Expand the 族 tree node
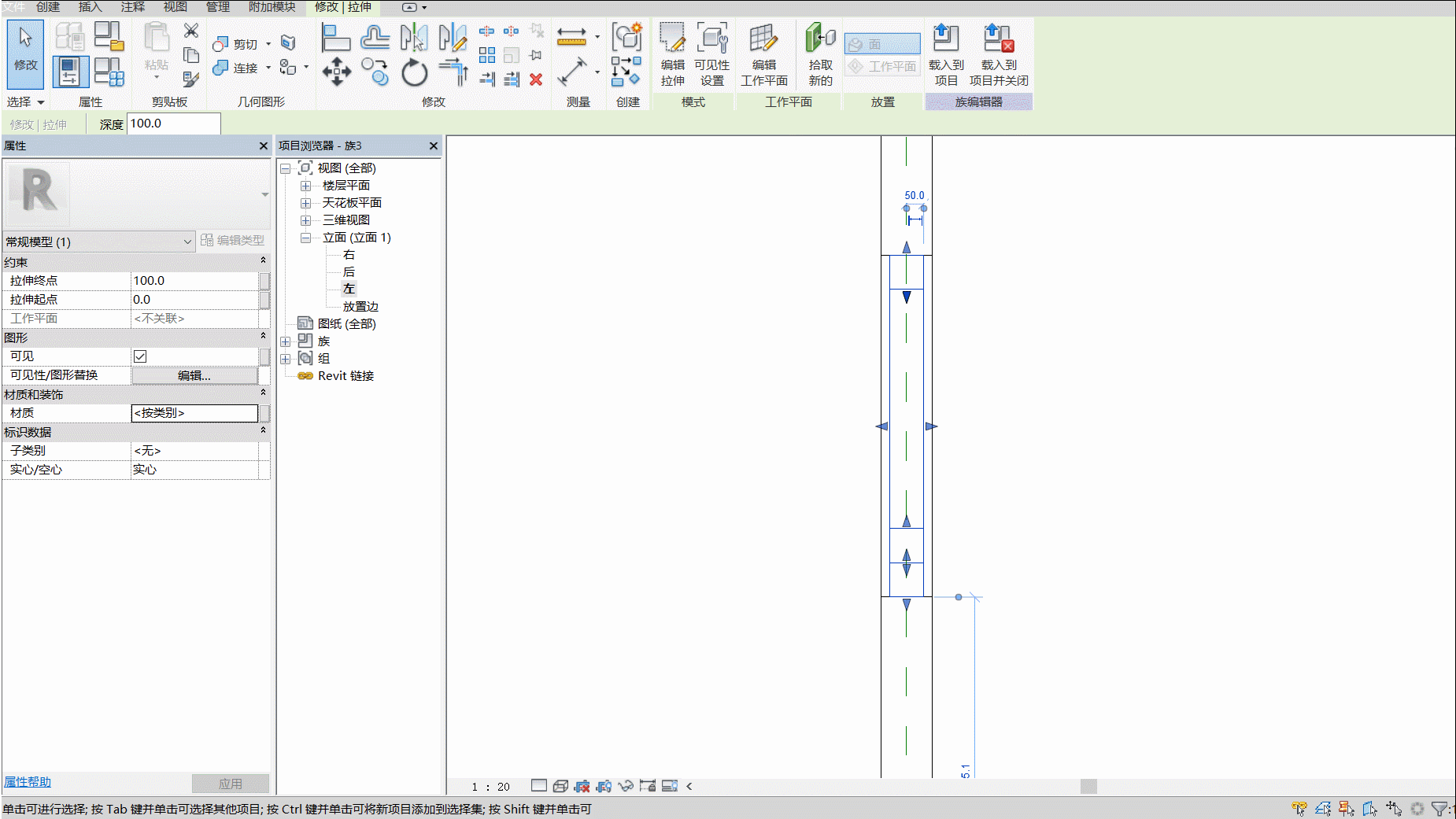 point(286,341)
